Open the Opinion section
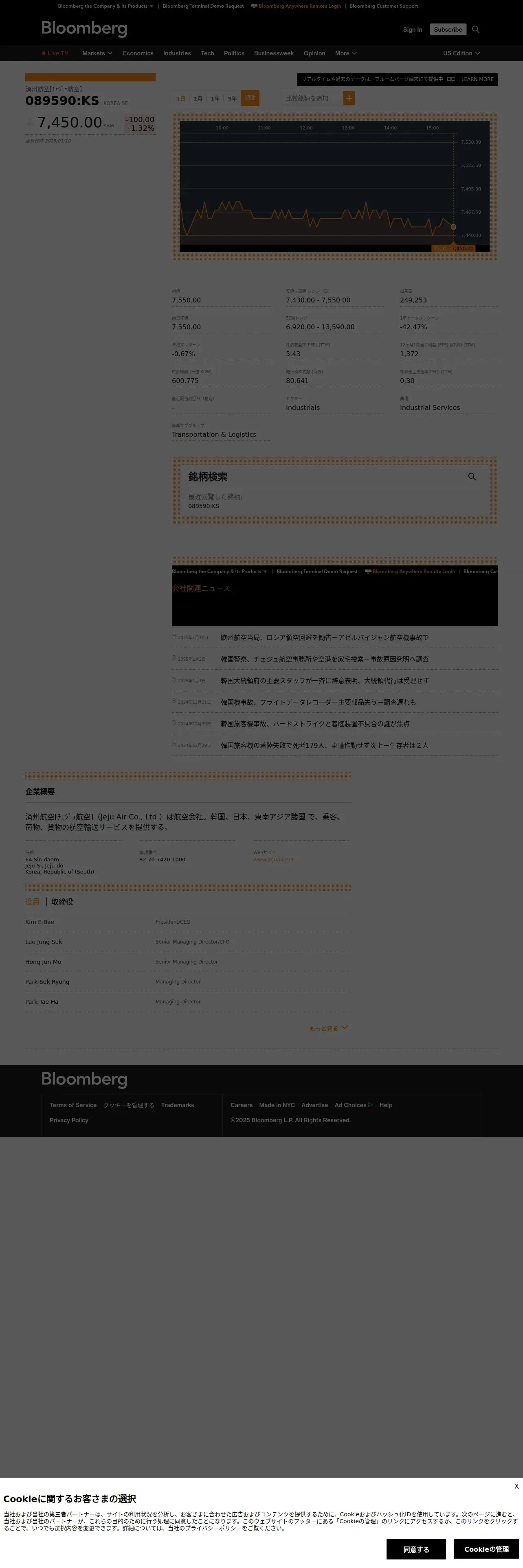This screenshot has height=1568, width=523. (x=314, y=53)
